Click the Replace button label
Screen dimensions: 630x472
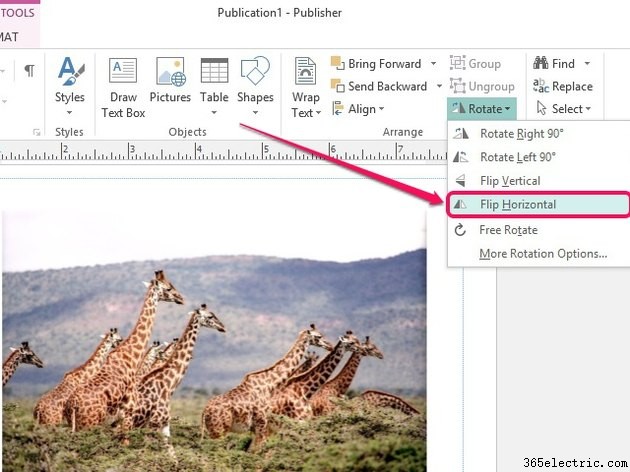click(x=572, y=86)
